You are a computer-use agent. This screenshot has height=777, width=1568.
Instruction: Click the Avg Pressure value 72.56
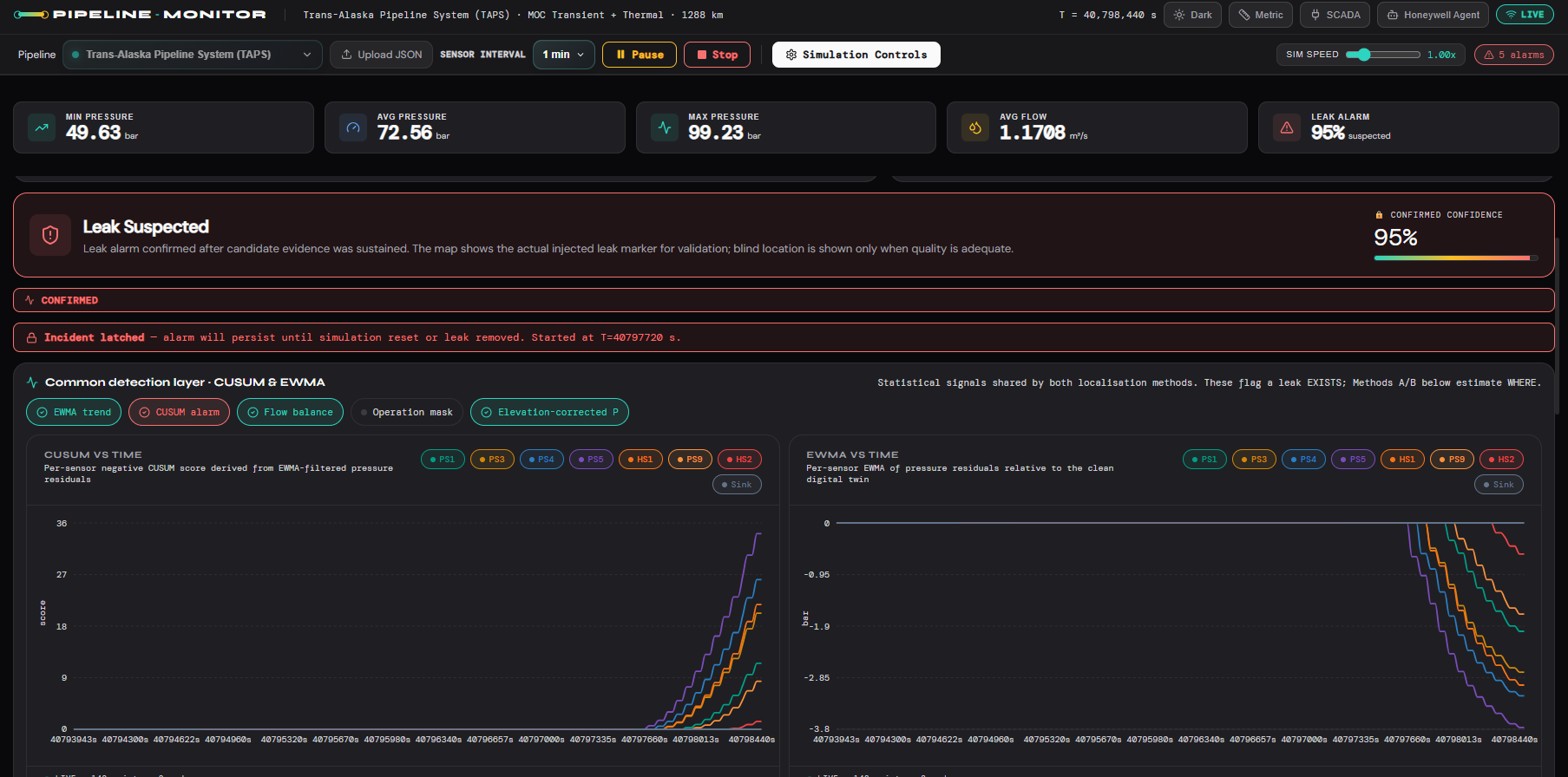(x=404, y=133)
